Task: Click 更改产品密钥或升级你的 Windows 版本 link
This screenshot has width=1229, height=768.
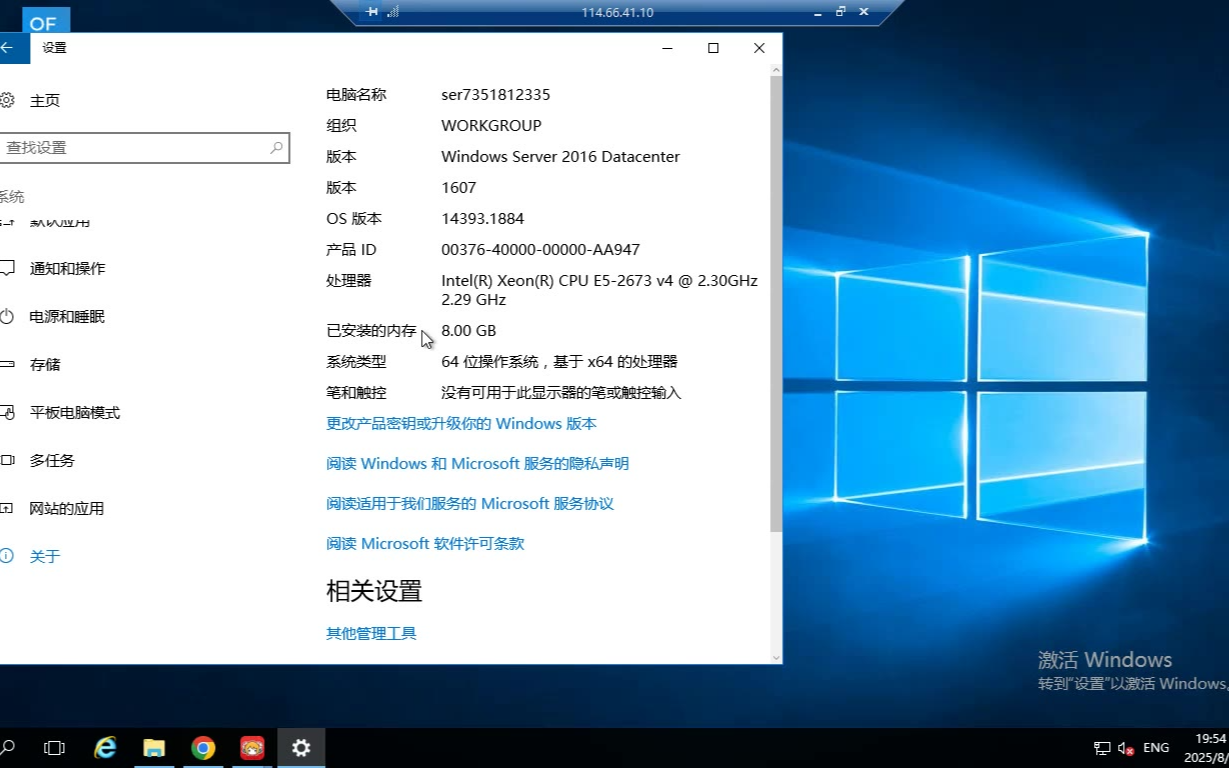Action: pos(461,423)
